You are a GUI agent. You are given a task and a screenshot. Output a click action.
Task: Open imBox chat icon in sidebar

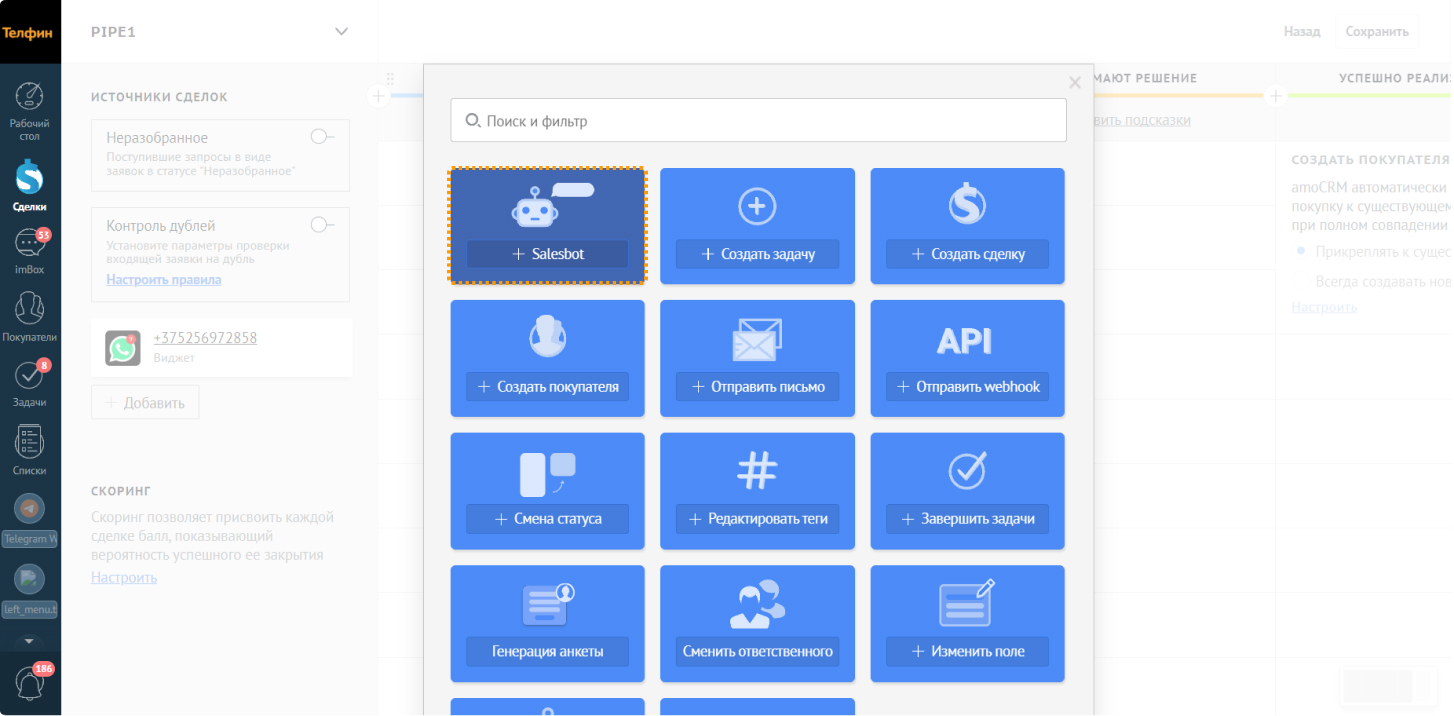pos(29,244)
